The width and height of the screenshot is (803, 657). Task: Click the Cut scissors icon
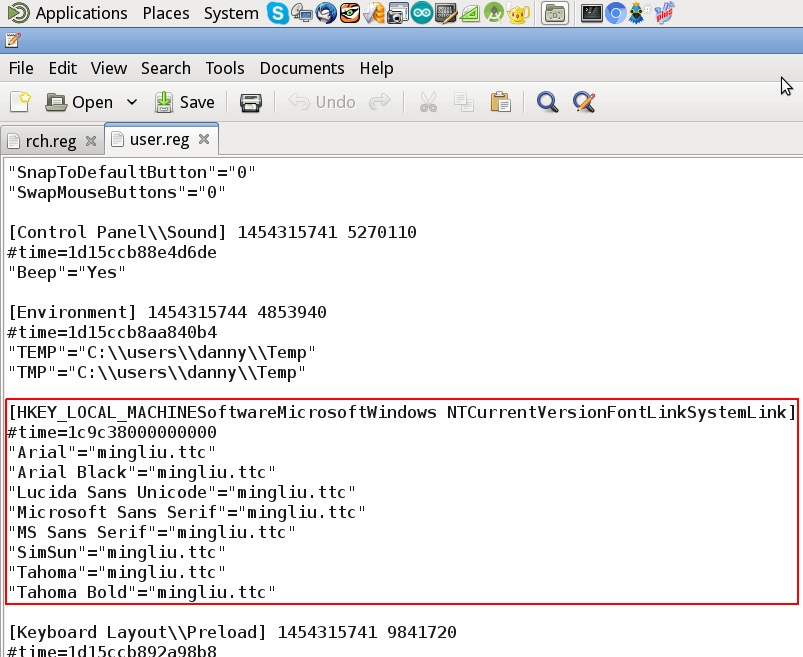428,102
